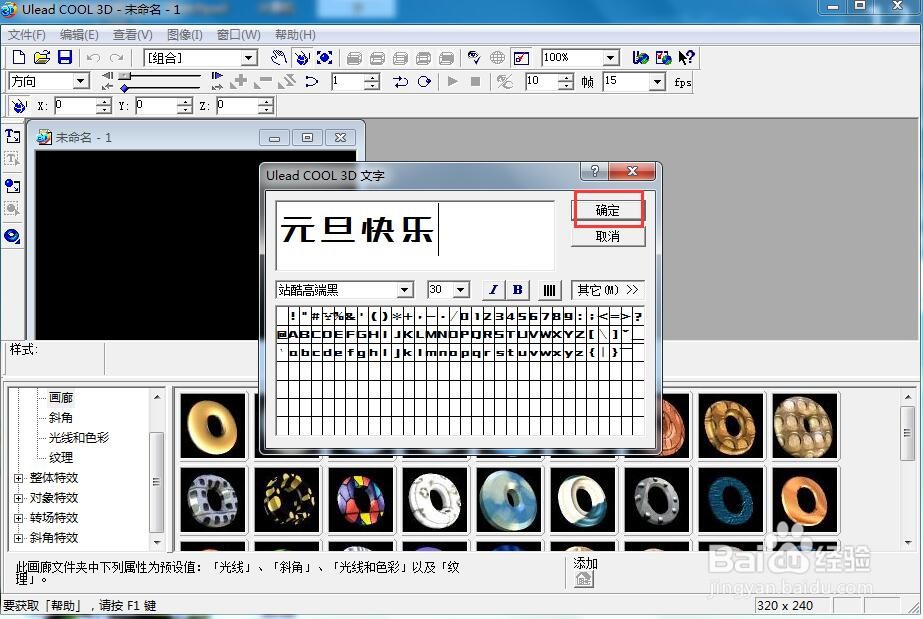Image resolution: width=923 pixels, height=619 pixels.
Task: Open the 窗口(W) menu
Action: tap(238, 35)
